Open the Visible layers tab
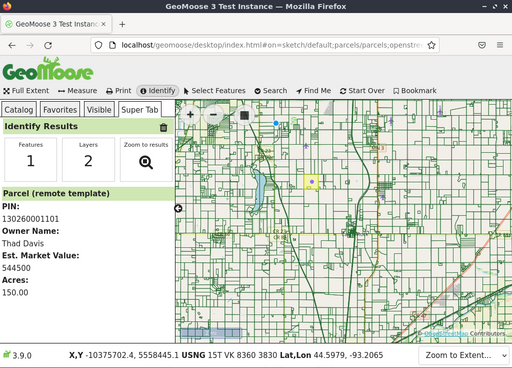This screenshot has width=512, height=368. 99,110
